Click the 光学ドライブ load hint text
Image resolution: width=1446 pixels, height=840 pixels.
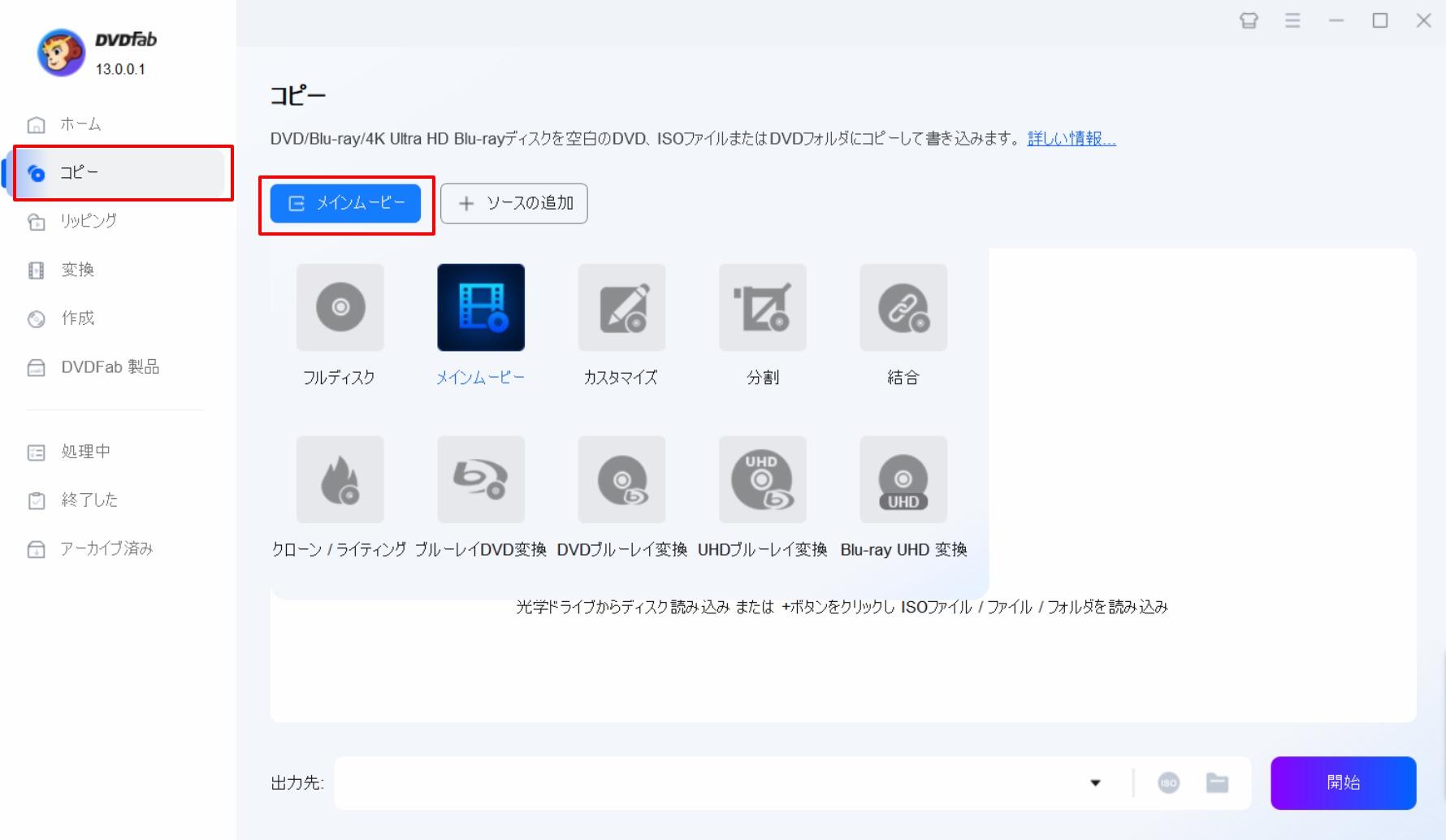click(x=842, y=607)
